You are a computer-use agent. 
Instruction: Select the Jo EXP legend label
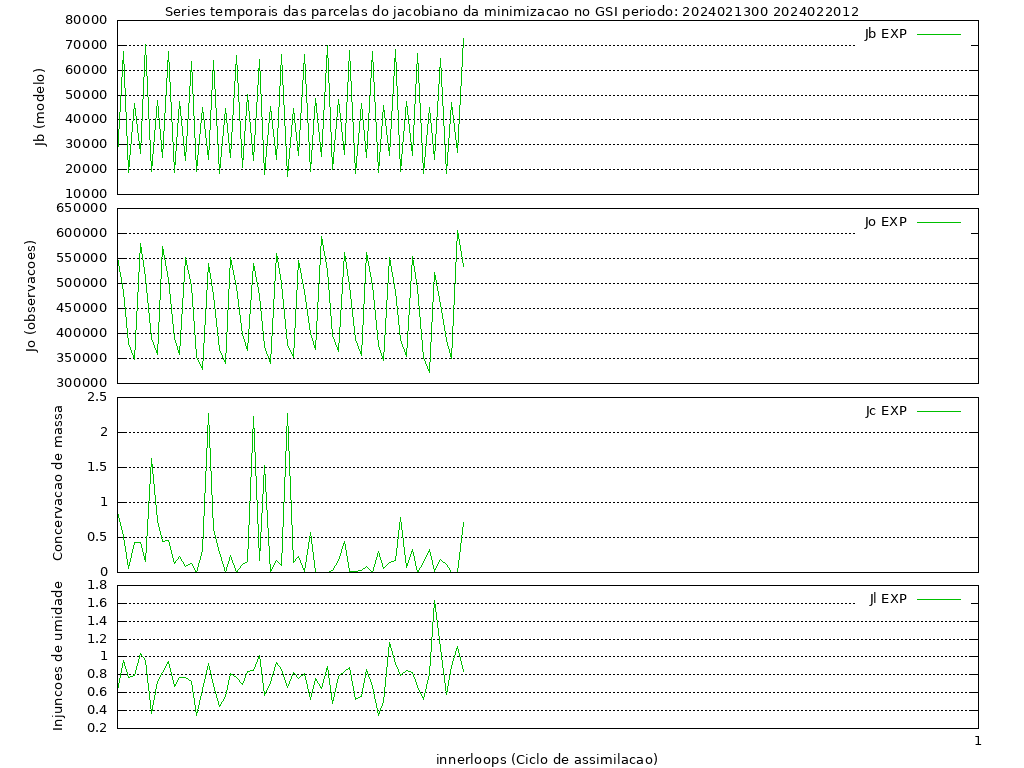point(885,221)
